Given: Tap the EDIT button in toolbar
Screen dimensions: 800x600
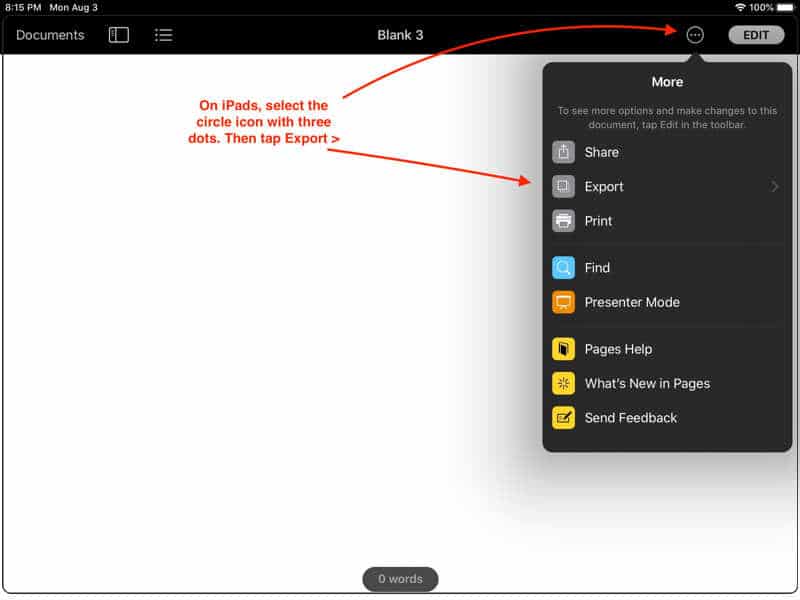Looking at the screenshot, I should [x=756, y=35].
